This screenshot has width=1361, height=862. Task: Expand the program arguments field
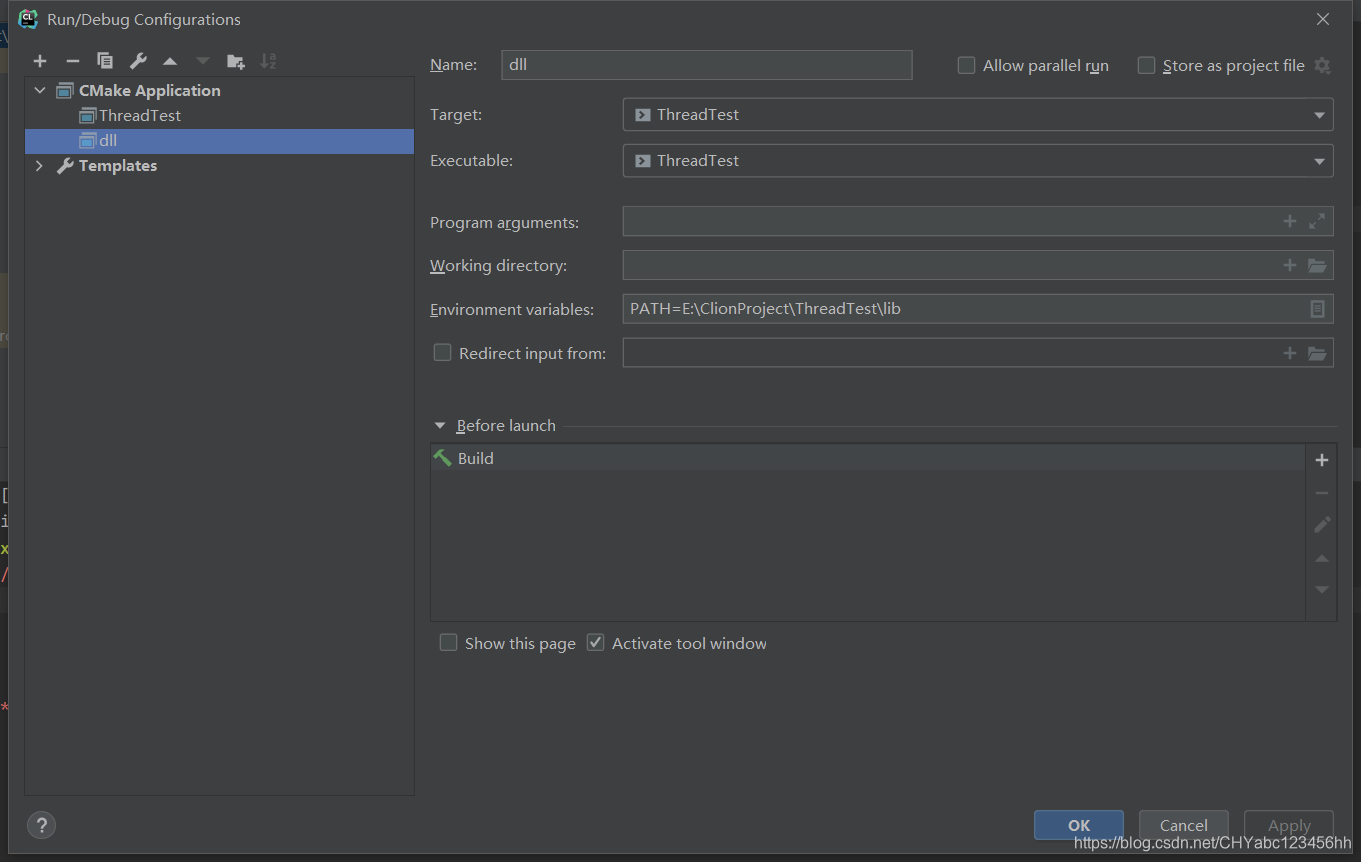point(1317,222)
